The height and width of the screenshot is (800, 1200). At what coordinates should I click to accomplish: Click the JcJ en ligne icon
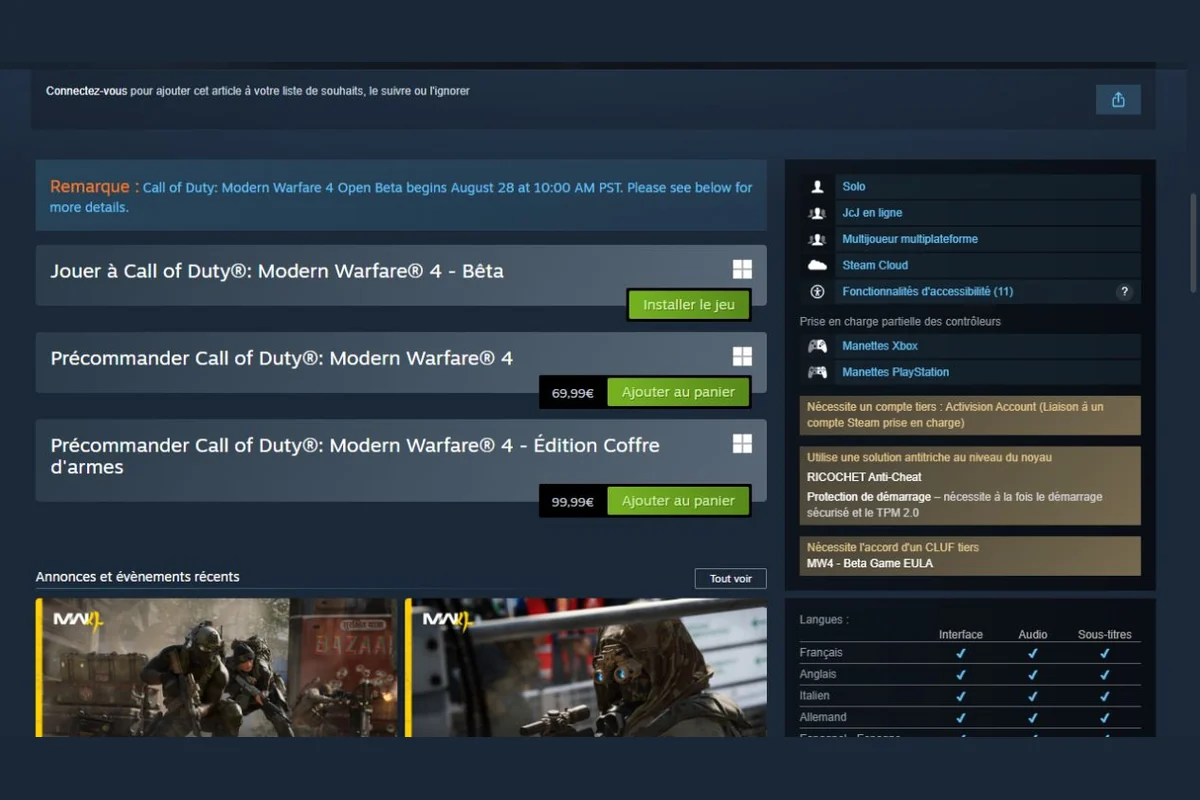point(818,213)
